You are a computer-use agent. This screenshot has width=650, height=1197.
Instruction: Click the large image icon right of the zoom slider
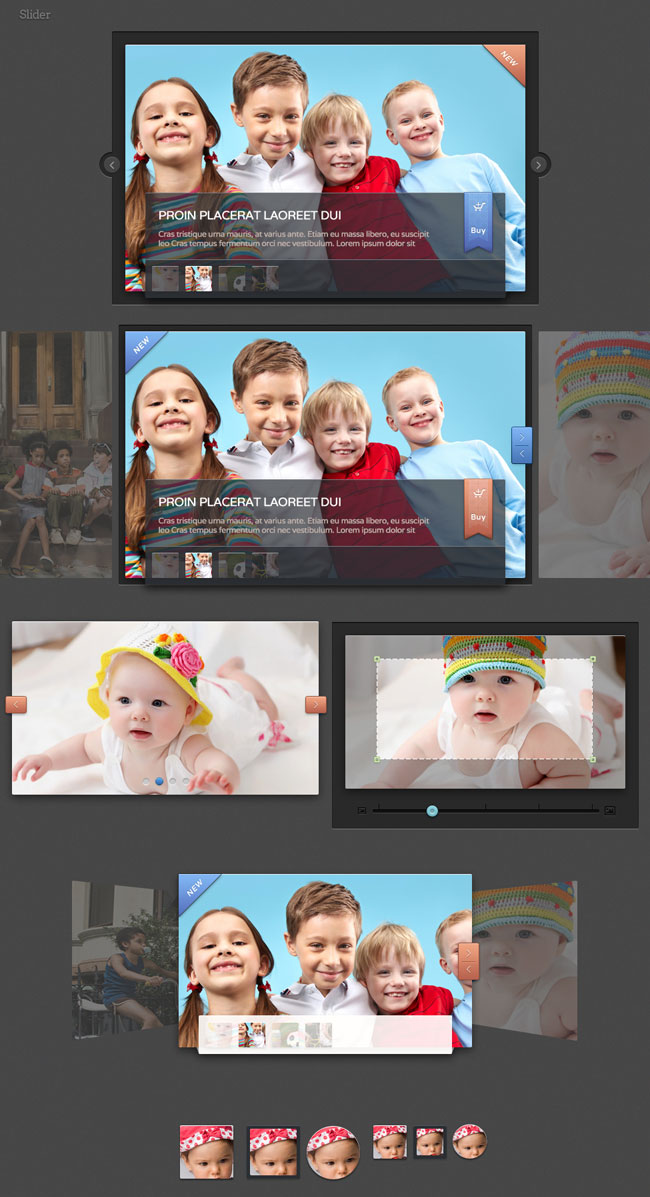tap(609, 810)
